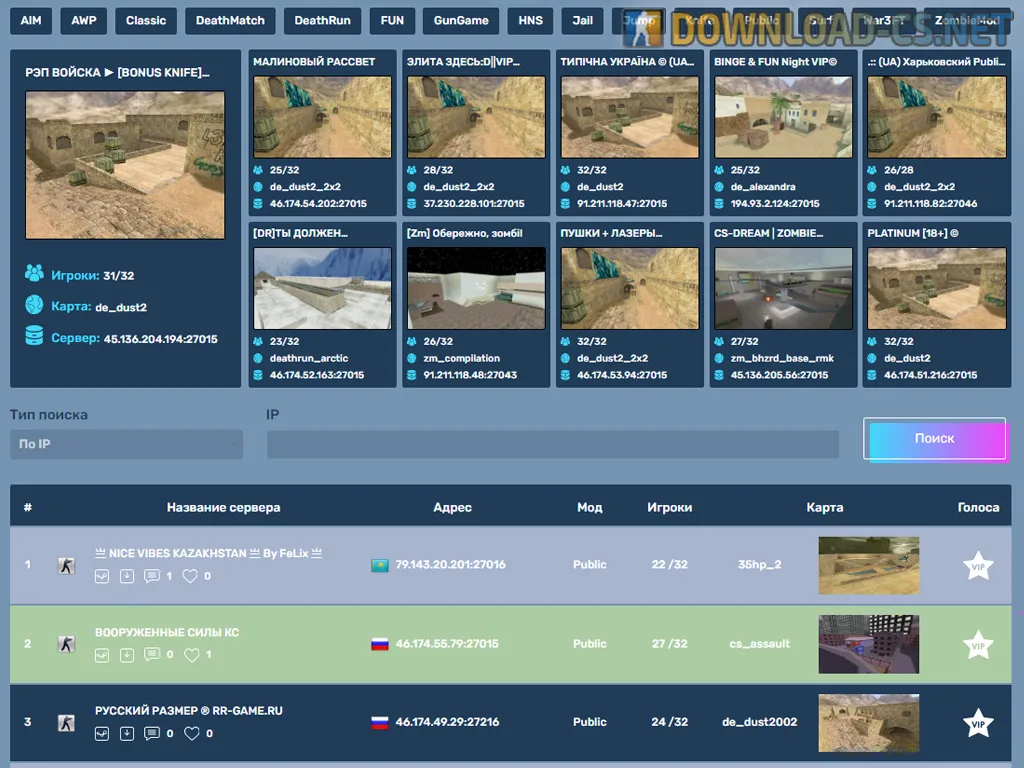
Task: Like NICE VIBES KAZAKHSTAN with the heart icon
Action: [190, 576]
